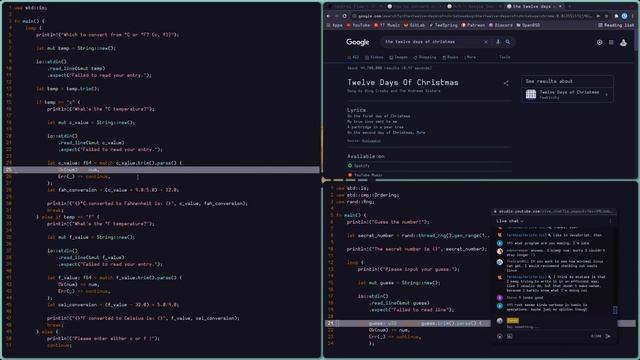Expand Twelve Days of Christmas Festivity result

click(x=606, y=95)
